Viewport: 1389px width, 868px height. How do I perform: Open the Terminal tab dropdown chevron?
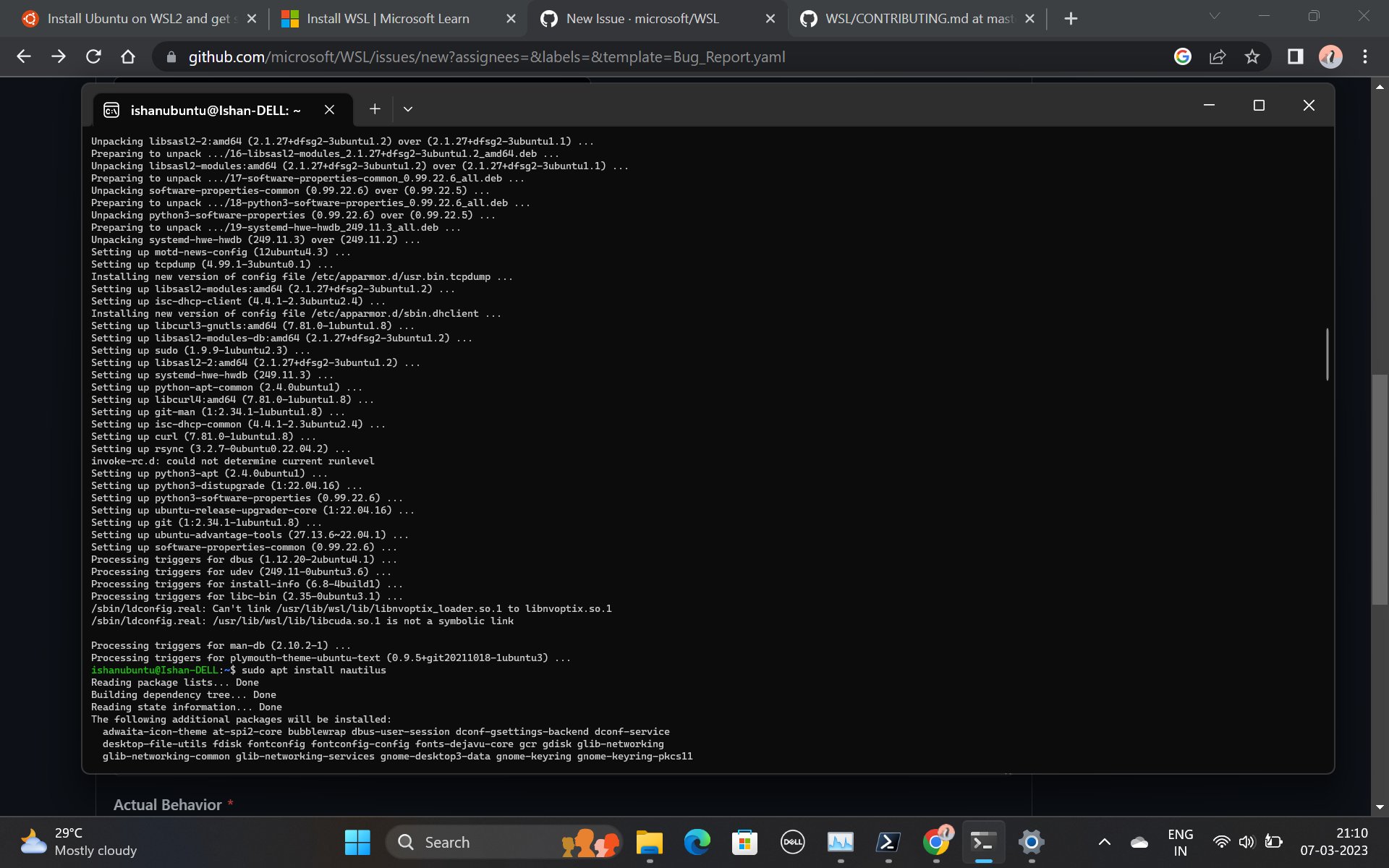tap(407, 109)
